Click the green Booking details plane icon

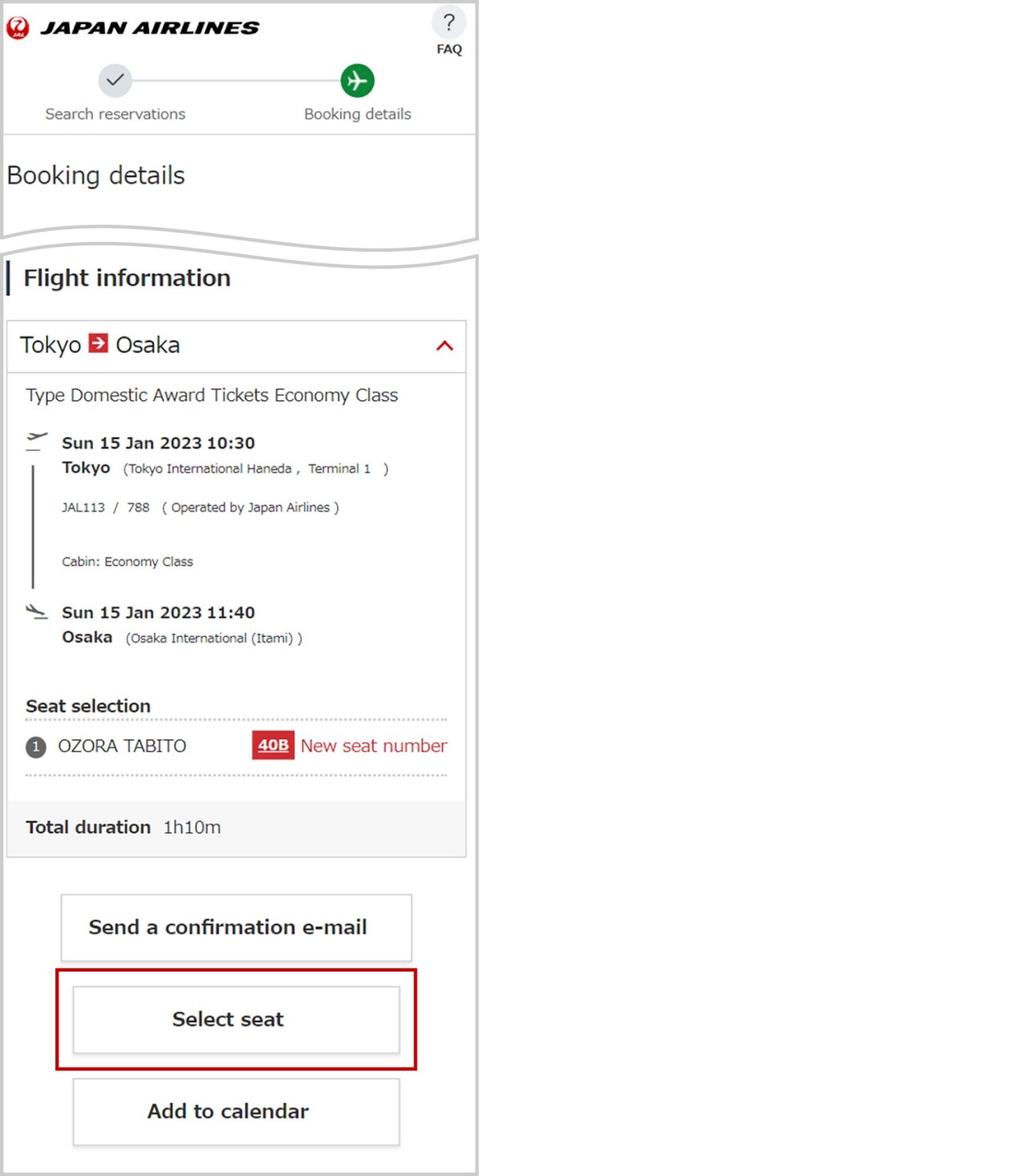(357, 80)
